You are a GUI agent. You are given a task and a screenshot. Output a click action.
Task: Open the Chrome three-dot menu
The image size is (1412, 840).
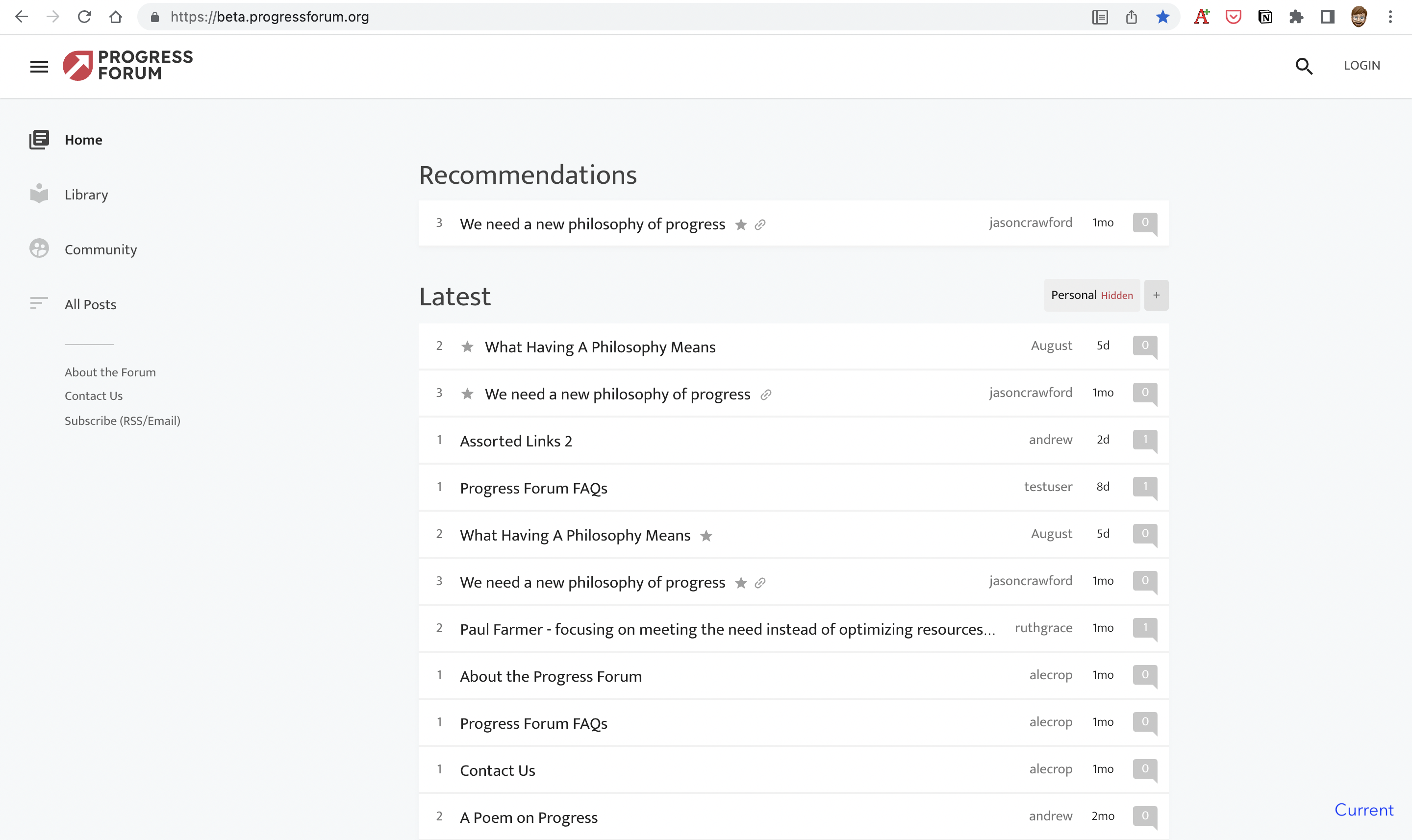click(x=1390, y=17)
